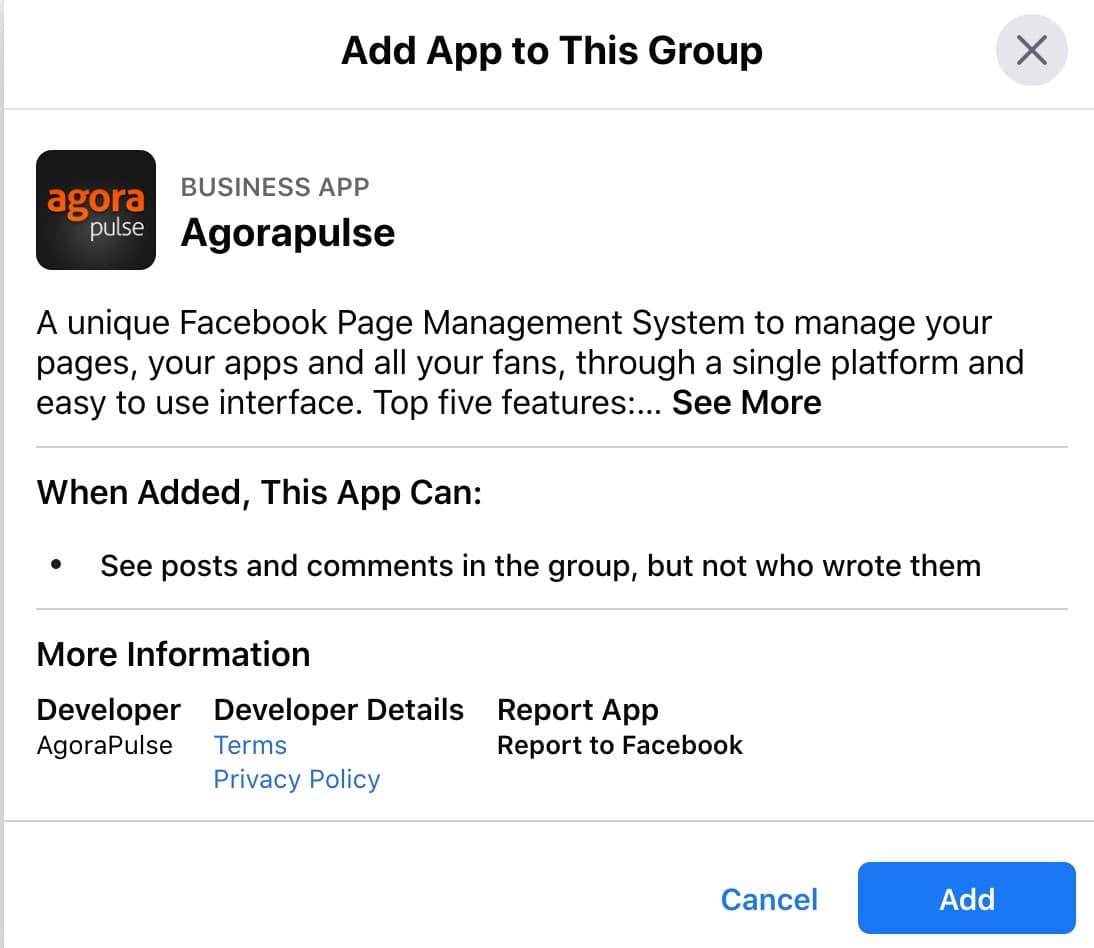The height and width of the screenshot is (948, 1094).
Task: Click the bullet point before the permission
Action: [x=56, y=566]
